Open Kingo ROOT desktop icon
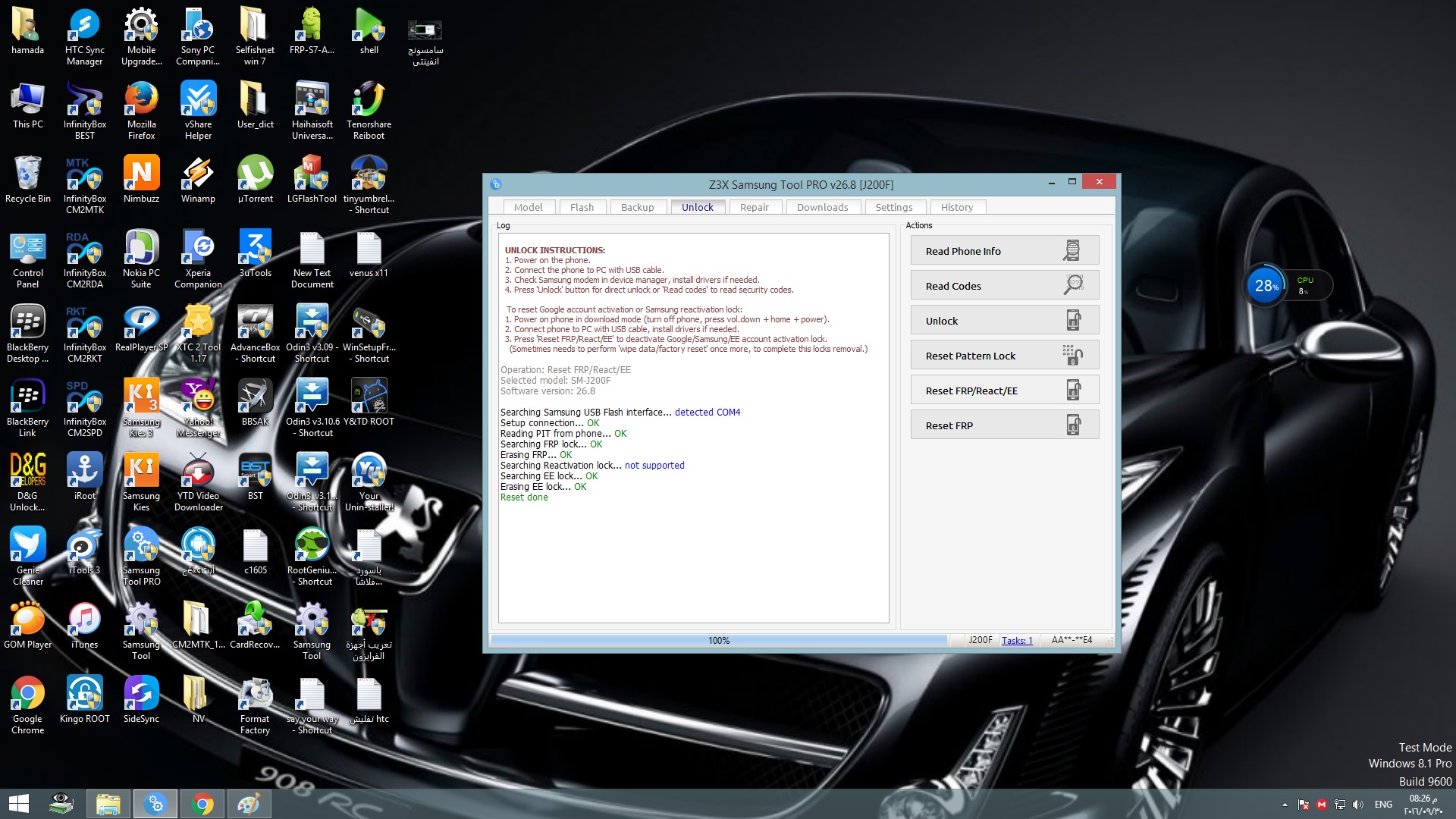 [84, 700]
